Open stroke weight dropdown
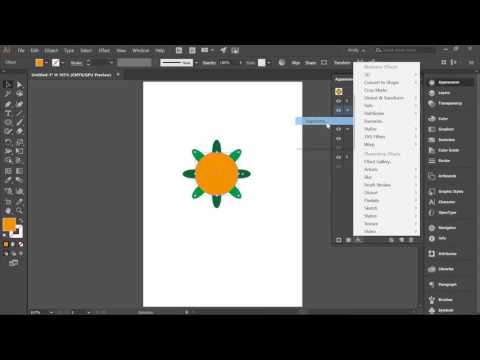480x360 pixels. [111, 63]
